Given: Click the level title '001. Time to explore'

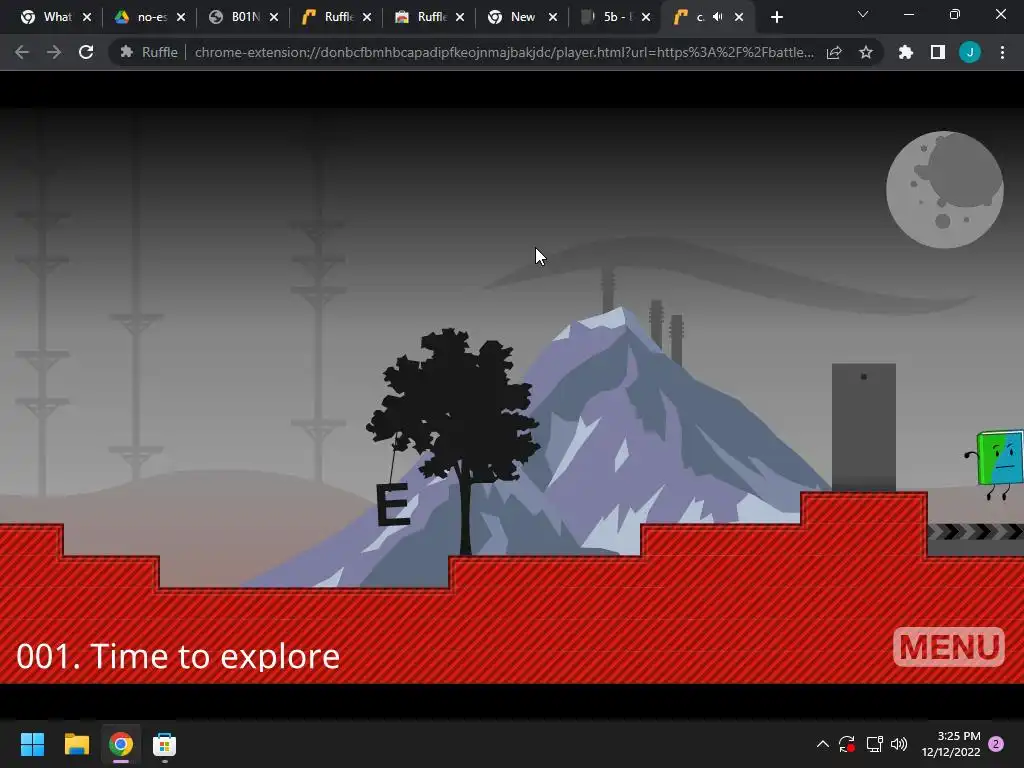Looking at the screenshot, I should (178, 656).
